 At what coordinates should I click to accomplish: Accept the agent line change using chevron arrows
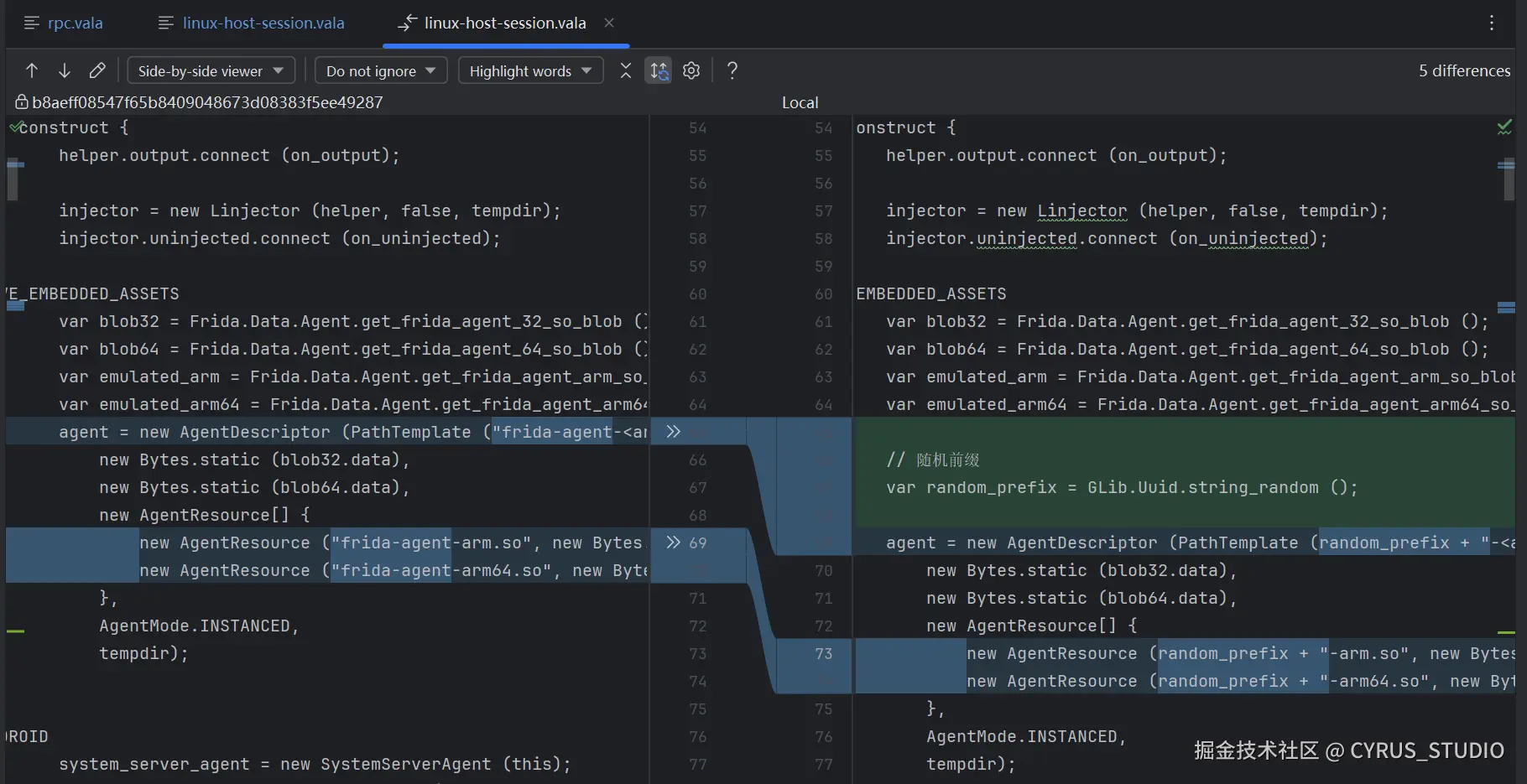coord(673,432)
